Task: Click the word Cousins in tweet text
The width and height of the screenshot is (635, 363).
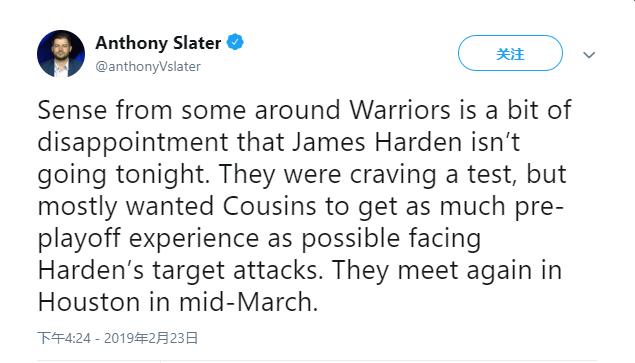Action: (269, 206)
